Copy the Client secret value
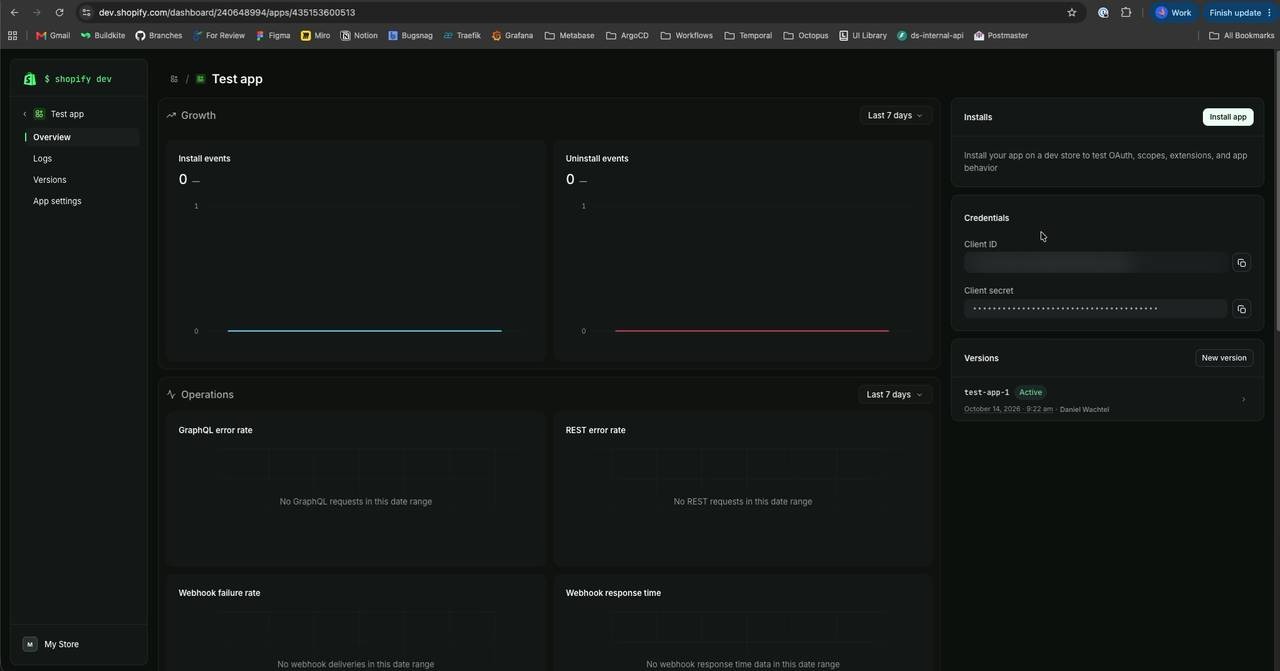 point(1241,309)
